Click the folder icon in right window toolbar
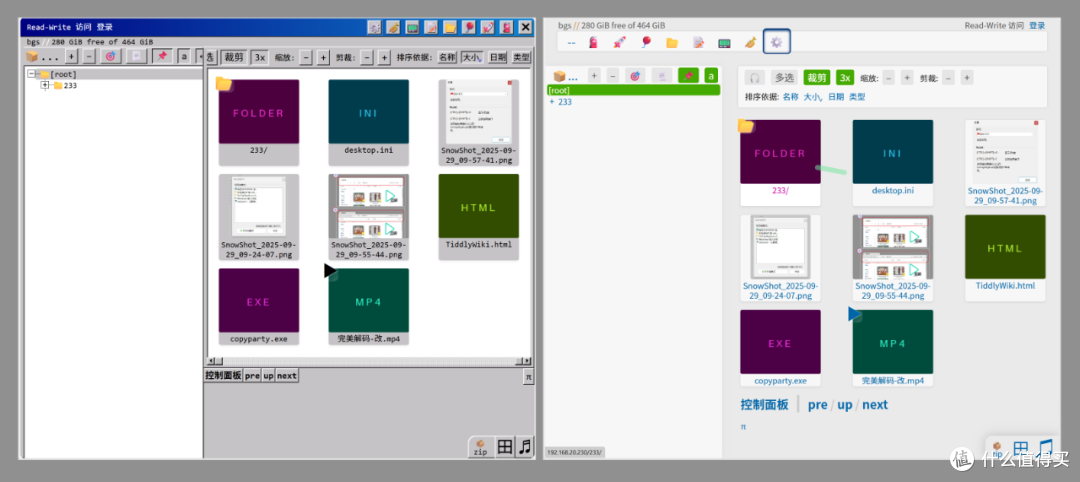This screenshot has height=482, width=1080. click(x=672, y=43)
